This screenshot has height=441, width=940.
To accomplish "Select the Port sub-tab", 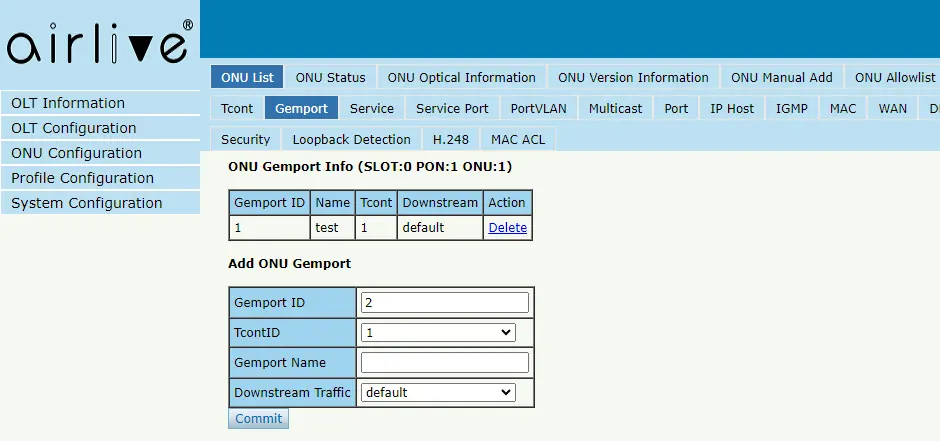I will [676, 108].
